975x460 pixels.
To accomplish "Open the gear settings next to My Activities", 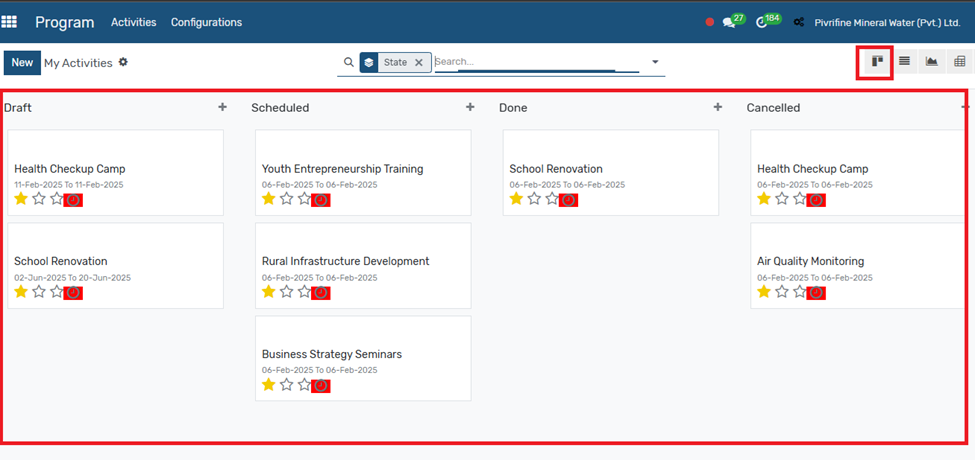I will pos(123,62).
